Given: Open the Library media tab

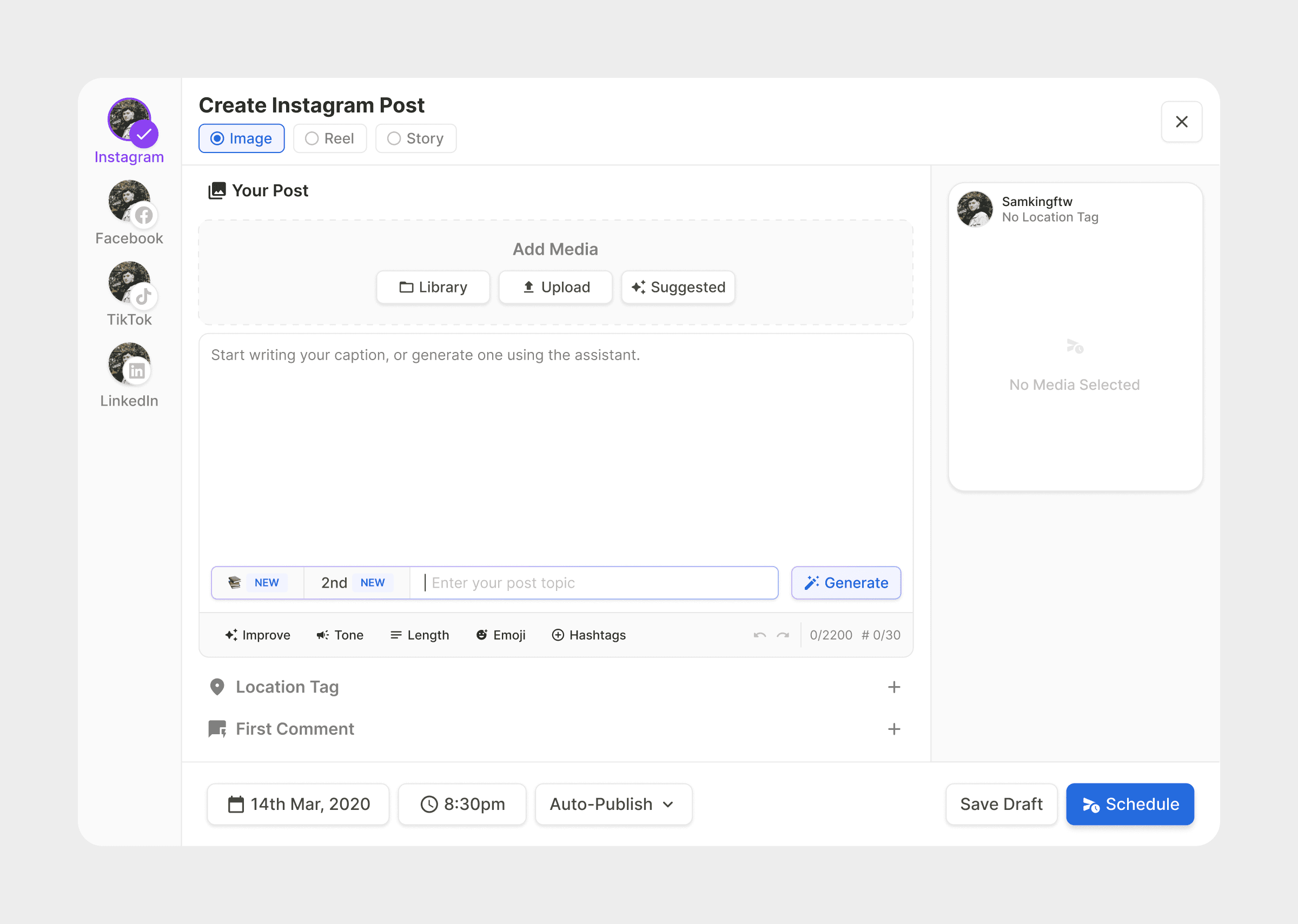Looking at the screenshot, I should point(433,287).
